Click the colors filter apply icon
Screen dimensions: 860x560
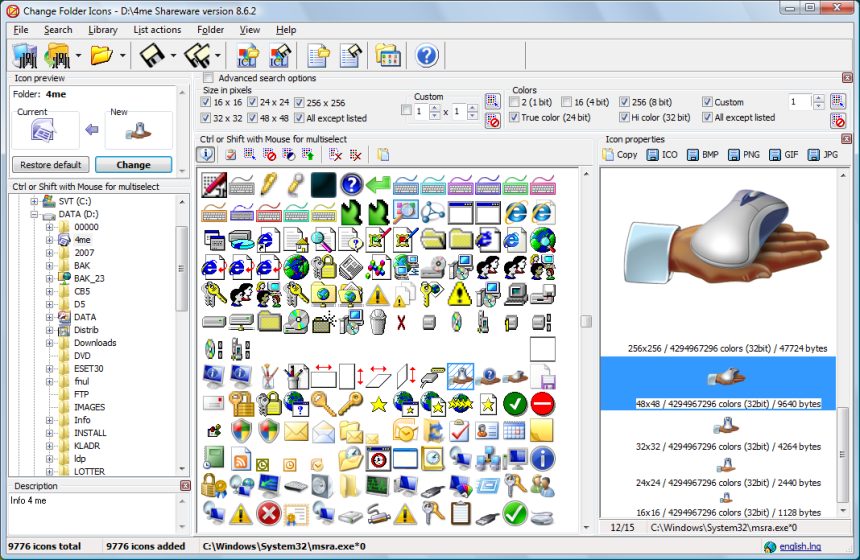pyautogui.click(x=838, y=101)
